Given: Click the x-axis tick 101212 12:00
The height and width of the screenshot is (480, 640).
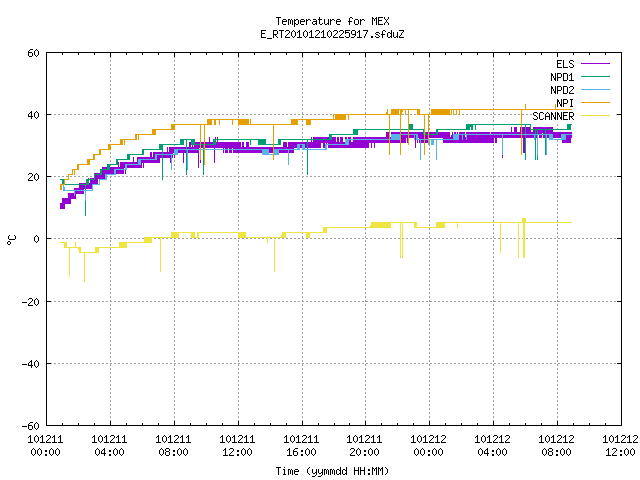Looking at the screenshot, I should tap(620, 446).
